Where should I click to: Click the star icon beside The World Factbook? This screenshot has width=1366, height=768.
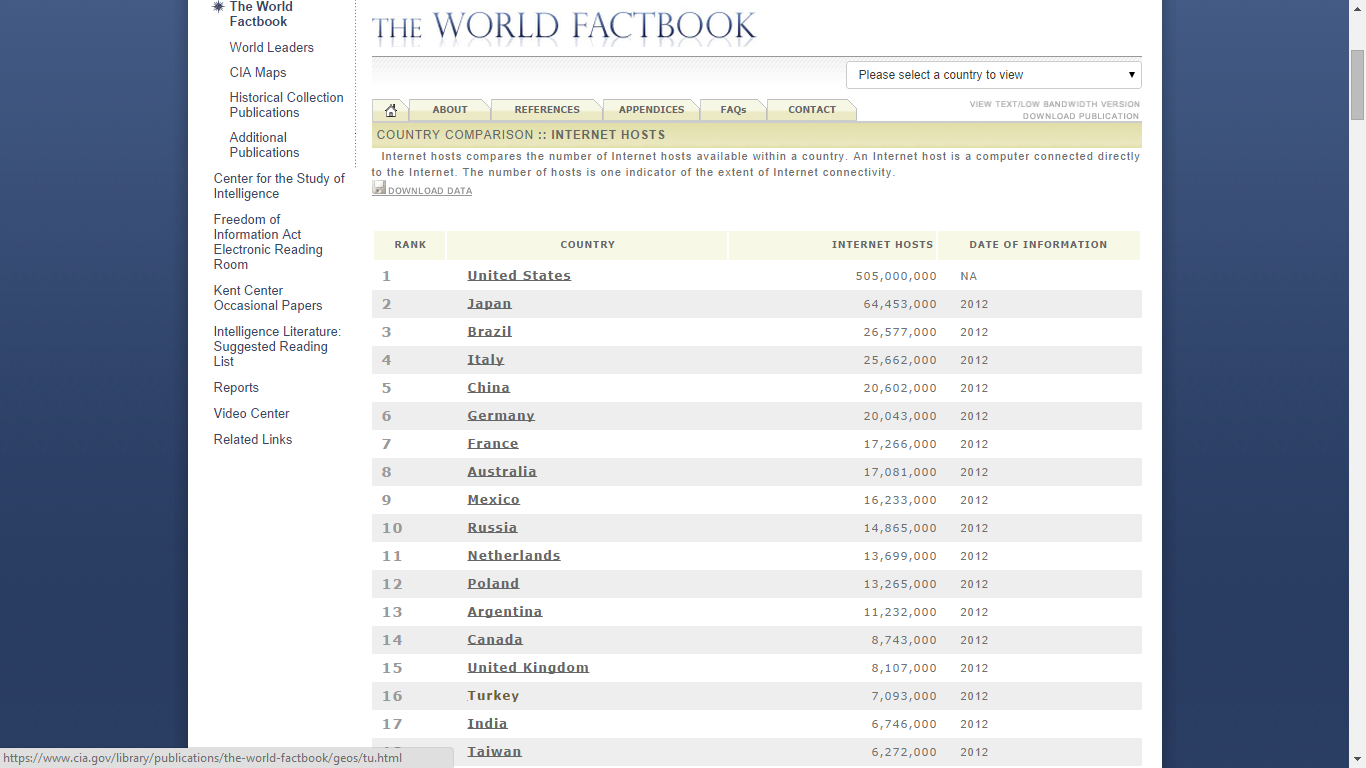(218, 7)
